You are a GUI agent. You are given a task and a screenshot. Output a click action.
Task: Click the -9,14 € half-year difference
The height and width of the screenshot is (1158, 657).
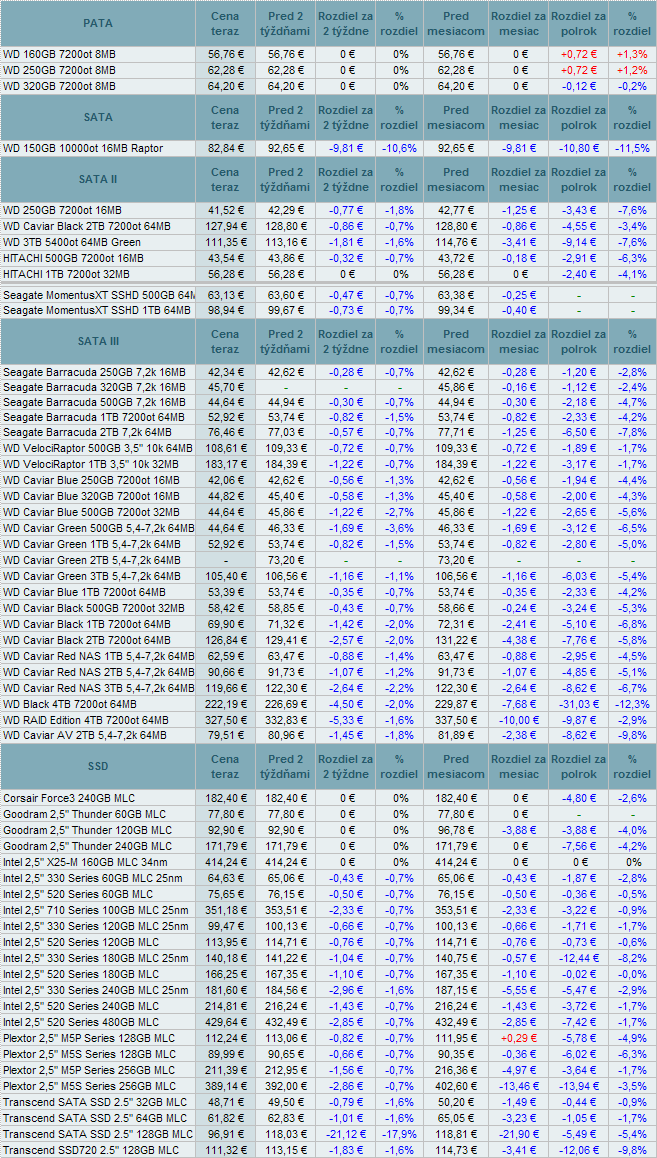(579, 241)
